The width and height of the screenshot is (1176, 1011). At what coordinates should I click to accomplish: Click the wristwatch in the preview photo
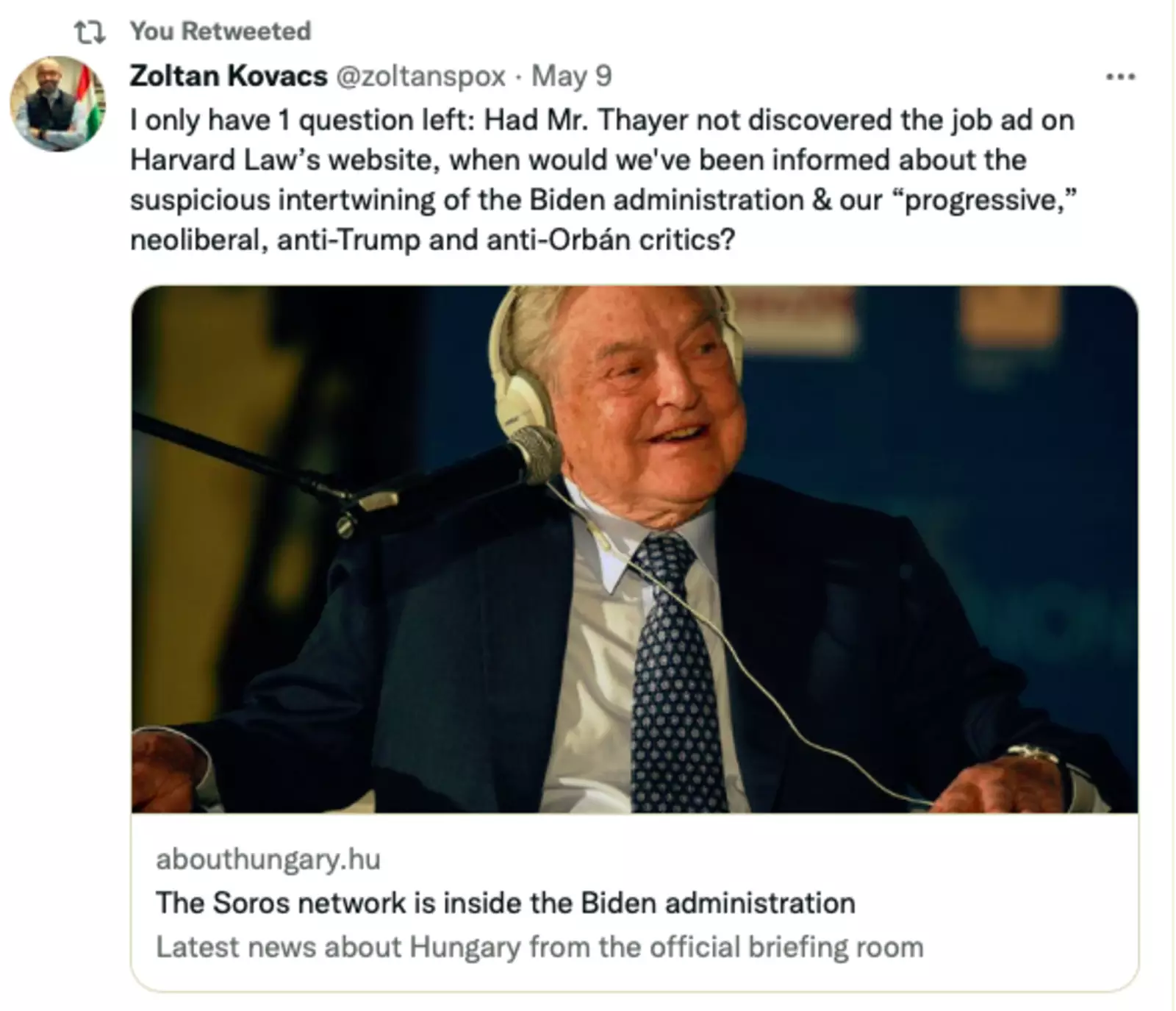[1036, 757]
